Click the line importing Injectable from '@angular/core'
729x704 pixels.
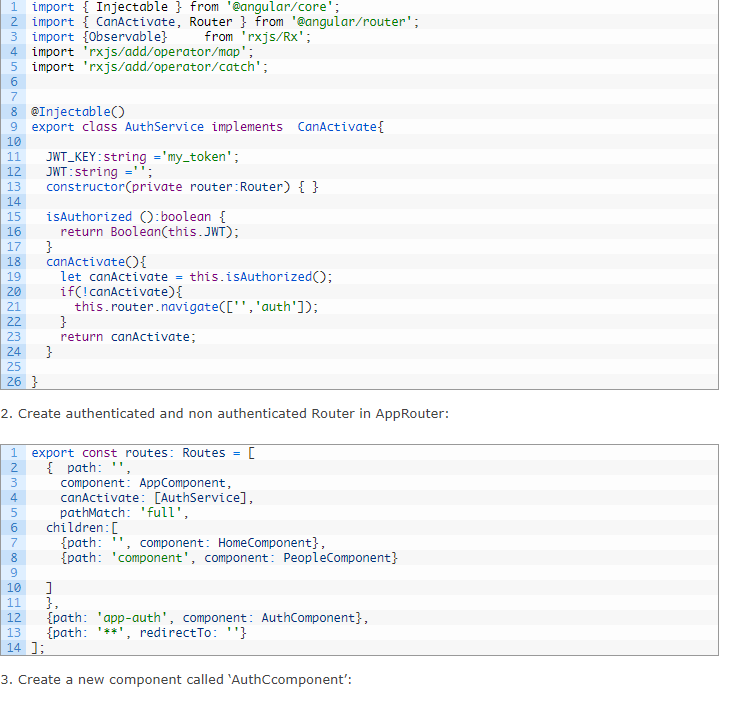[x=186, y=7]
